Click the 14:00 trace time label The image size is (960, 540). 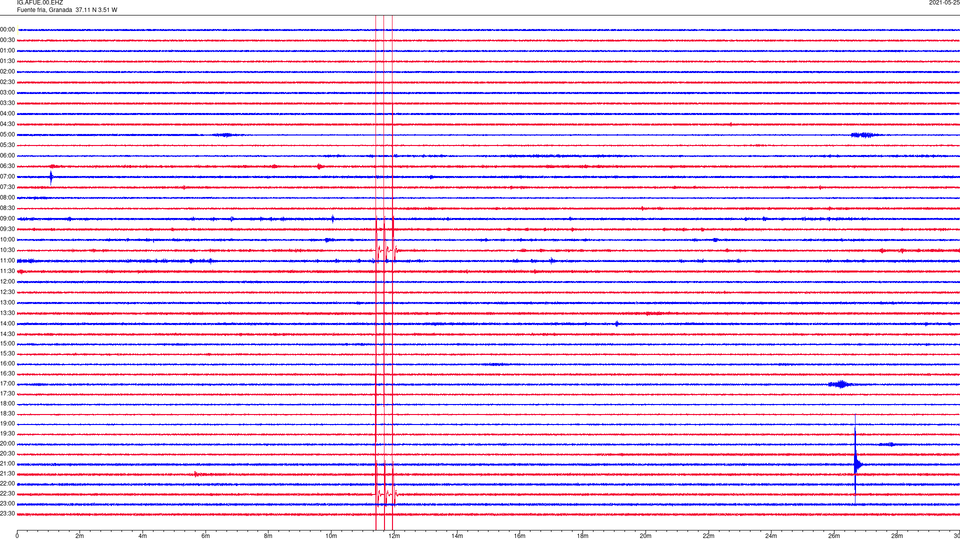pos(7,324)
